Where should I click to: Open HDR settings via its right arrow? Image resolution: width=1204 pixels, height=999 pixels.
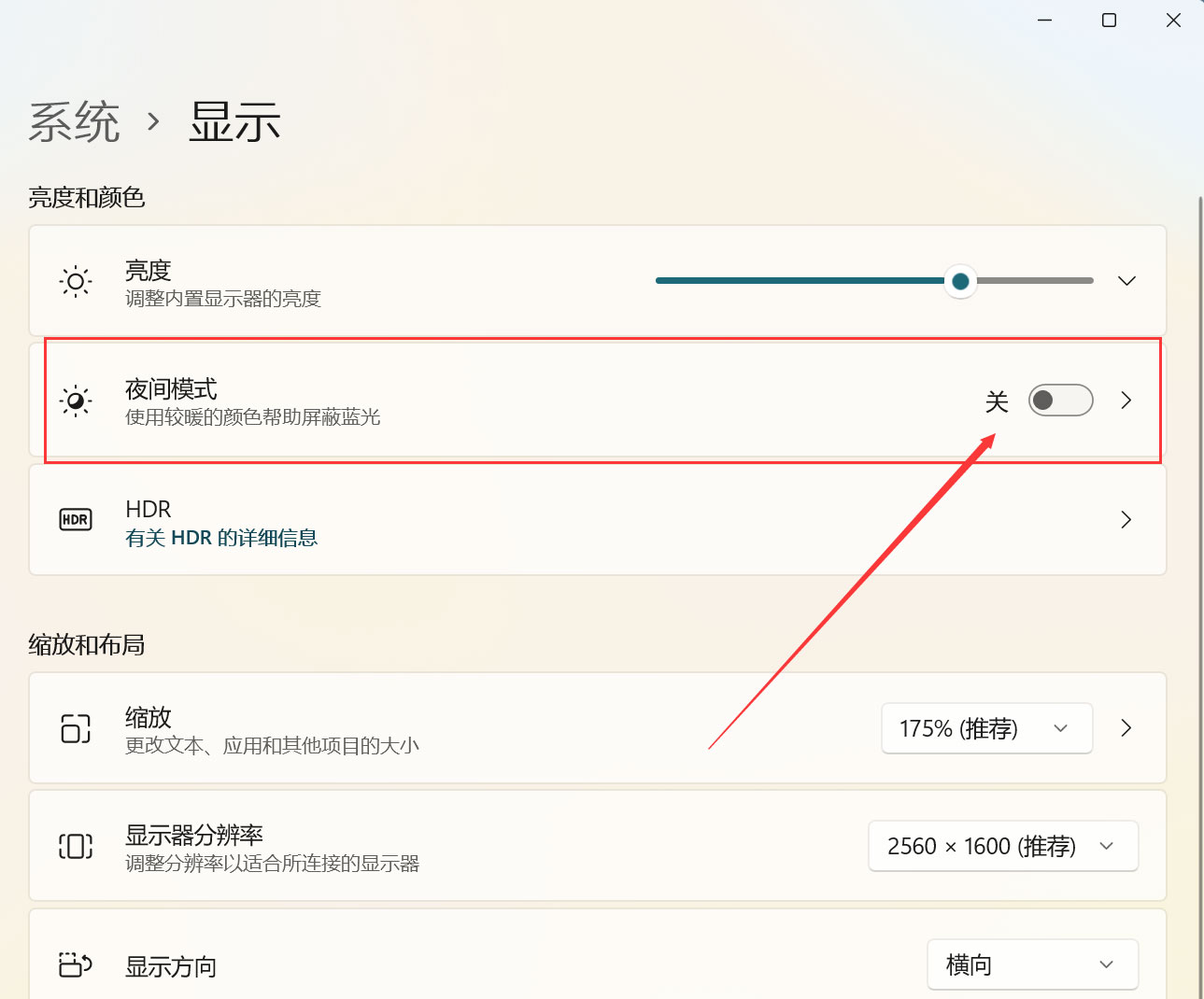pyautogui.click(x=1126, y=520)
